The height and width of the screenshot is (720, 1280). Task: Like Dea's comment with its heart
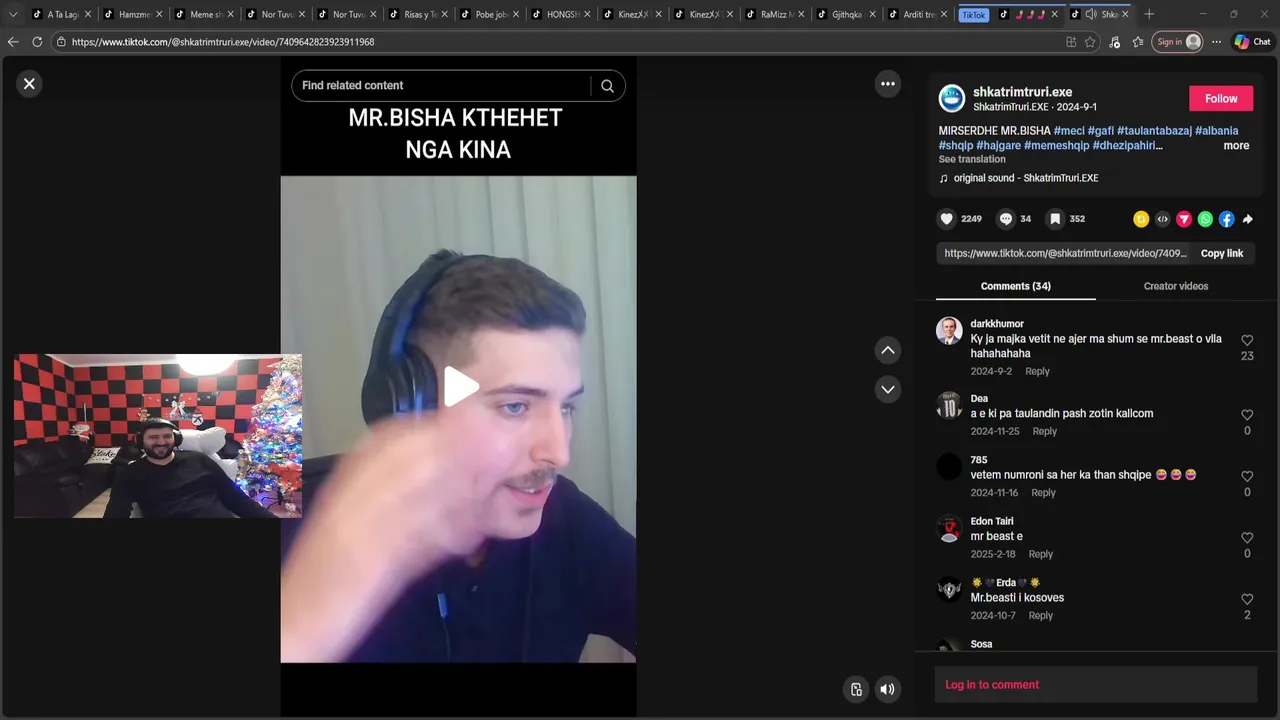coord(1247,415)
